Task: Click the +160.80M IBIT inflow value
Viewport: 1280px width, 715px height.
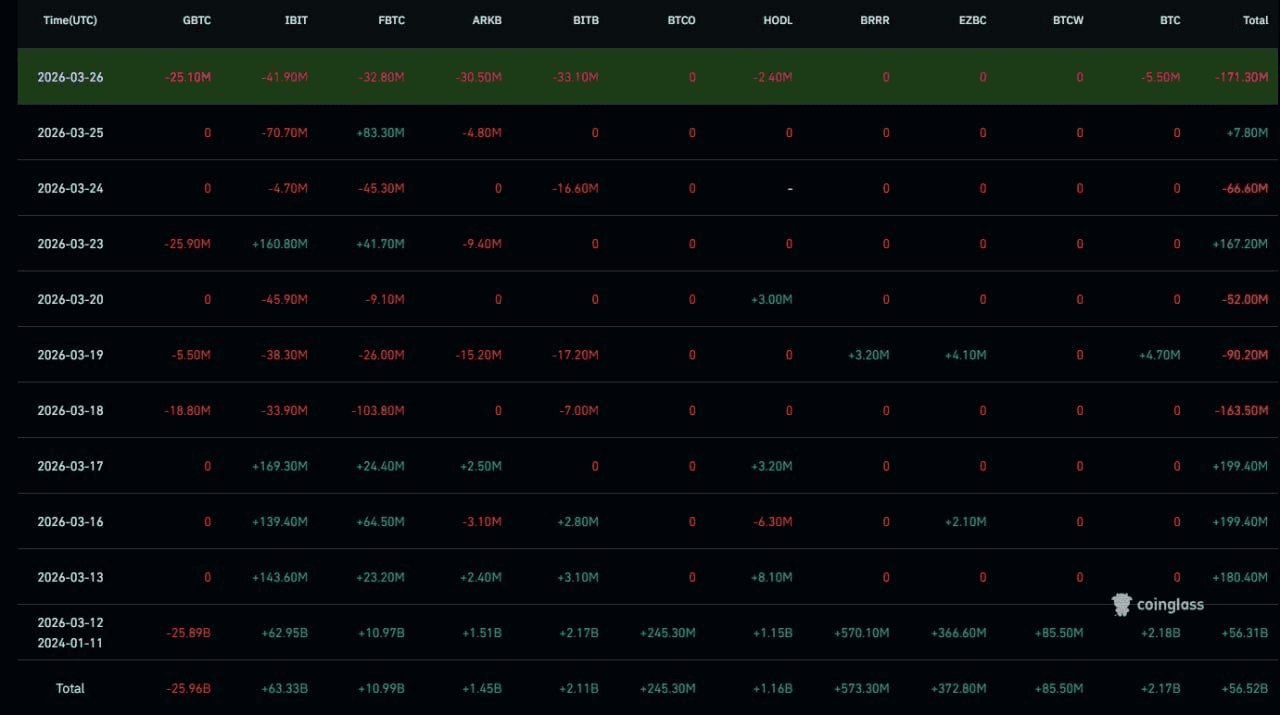Action: coord(280,244)
